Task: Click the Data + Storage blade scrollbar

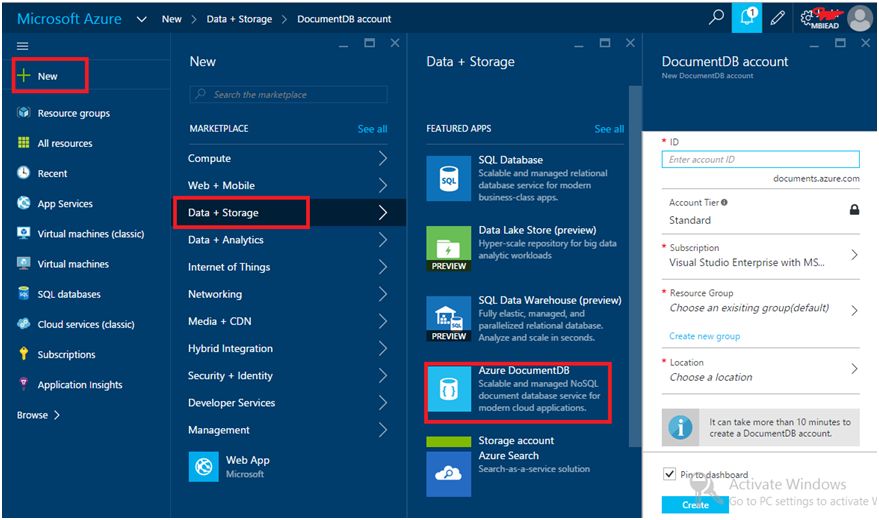Action: pos(635,266)
